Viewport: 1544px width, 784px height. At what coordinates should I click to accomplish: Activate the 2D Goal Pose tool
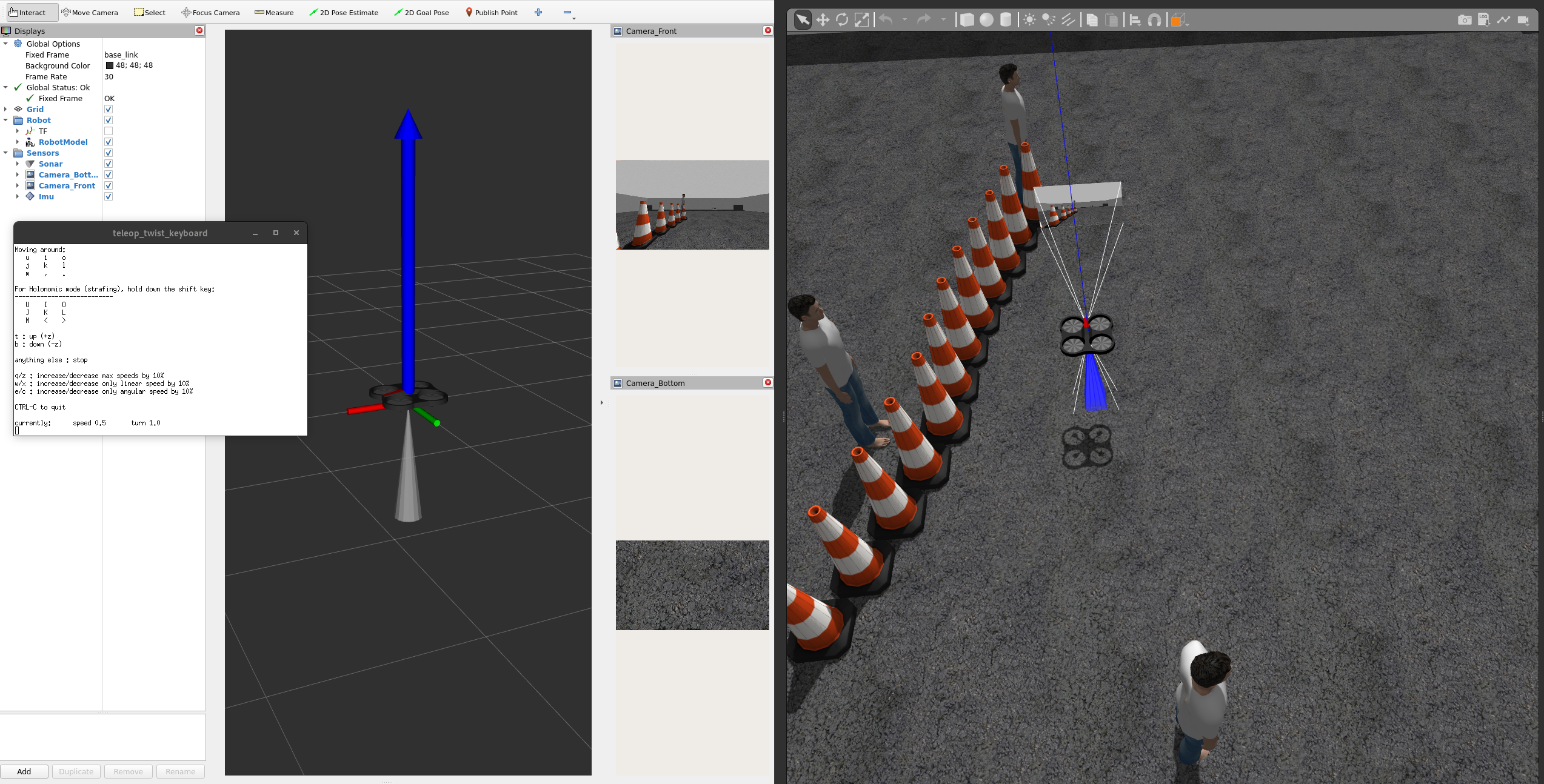point(421,12)
